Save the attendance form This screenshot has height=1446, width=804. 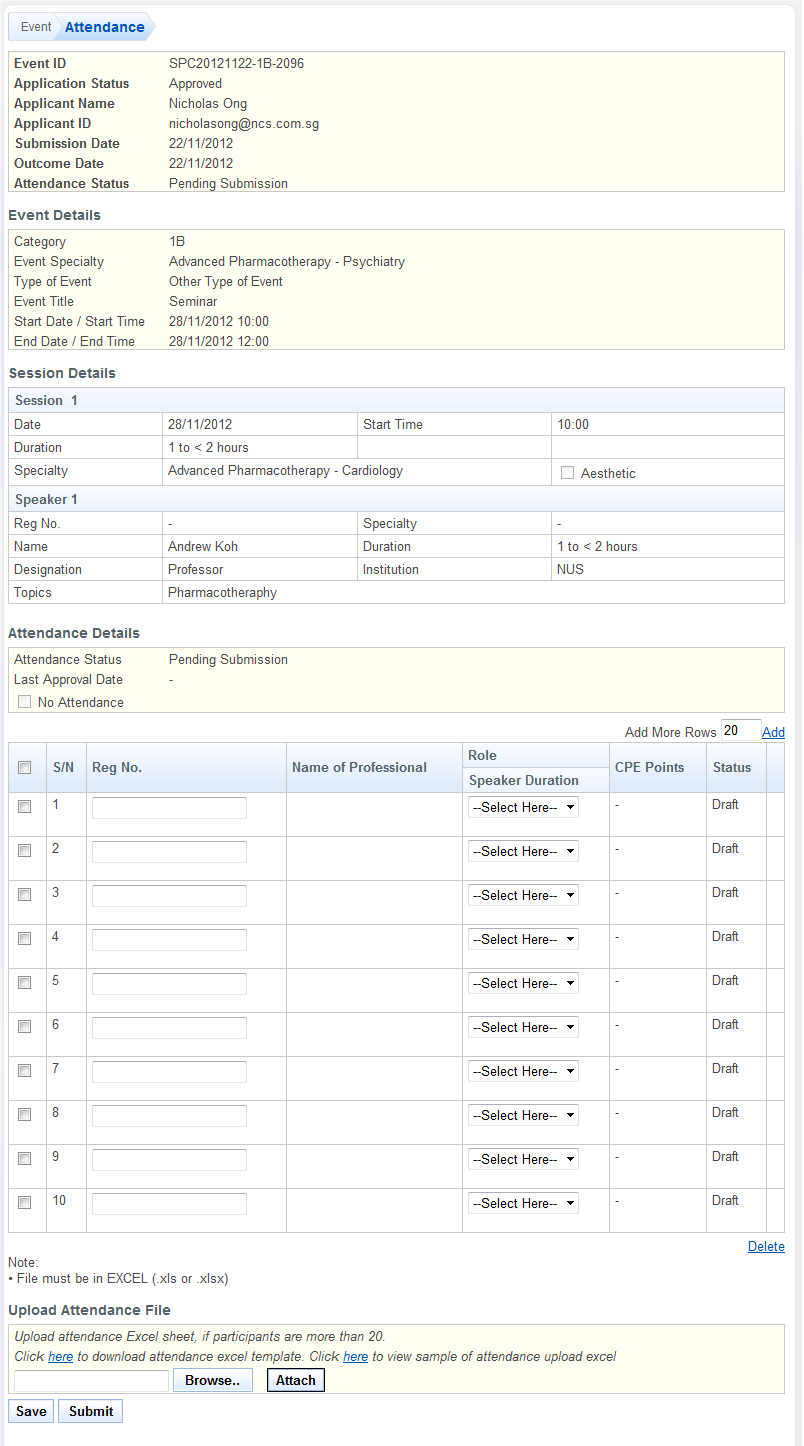pyautogui.click(x=31, y=1411)
